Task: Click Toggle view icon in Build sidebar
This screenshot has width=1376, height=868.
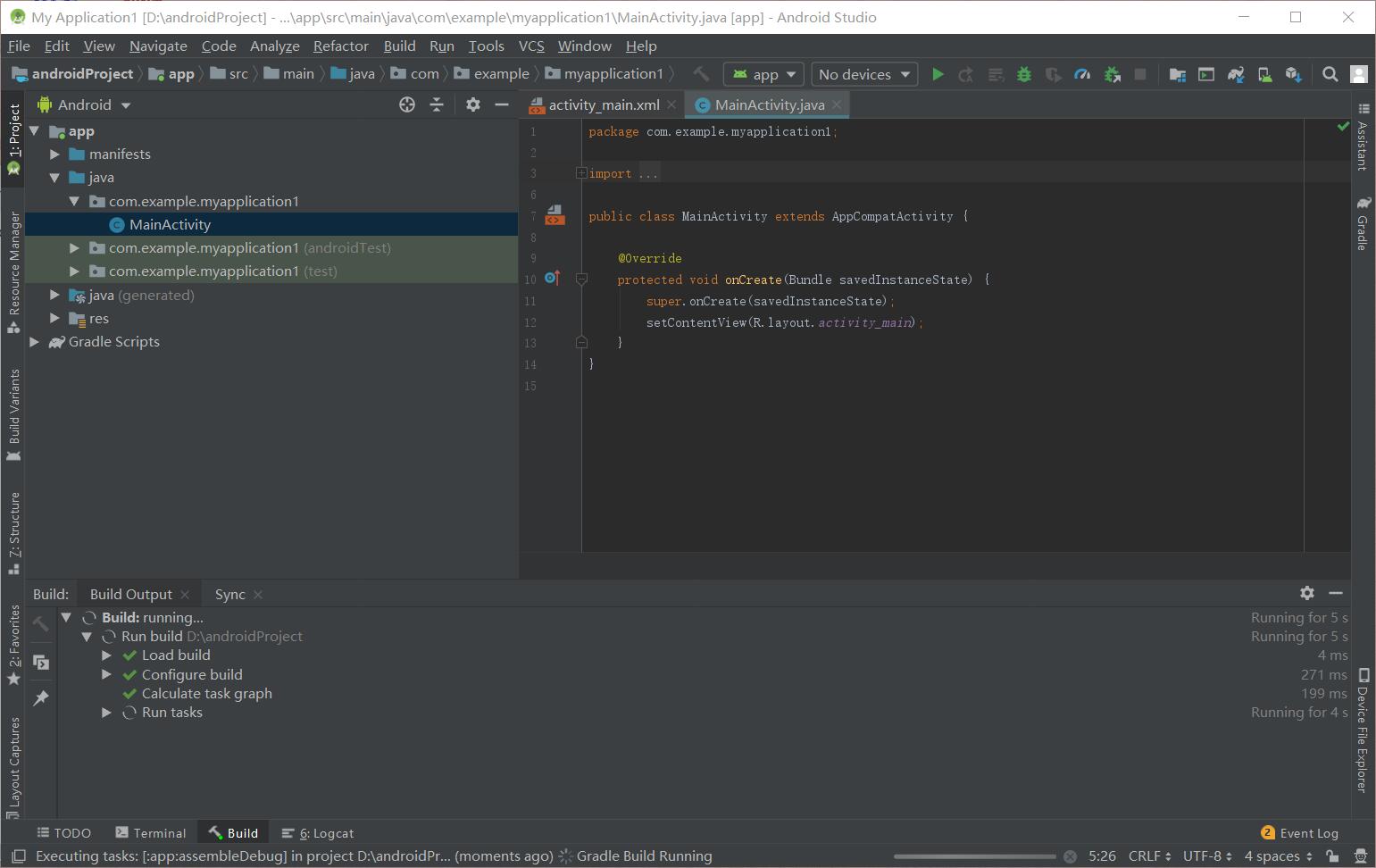Action: [41, 662]
